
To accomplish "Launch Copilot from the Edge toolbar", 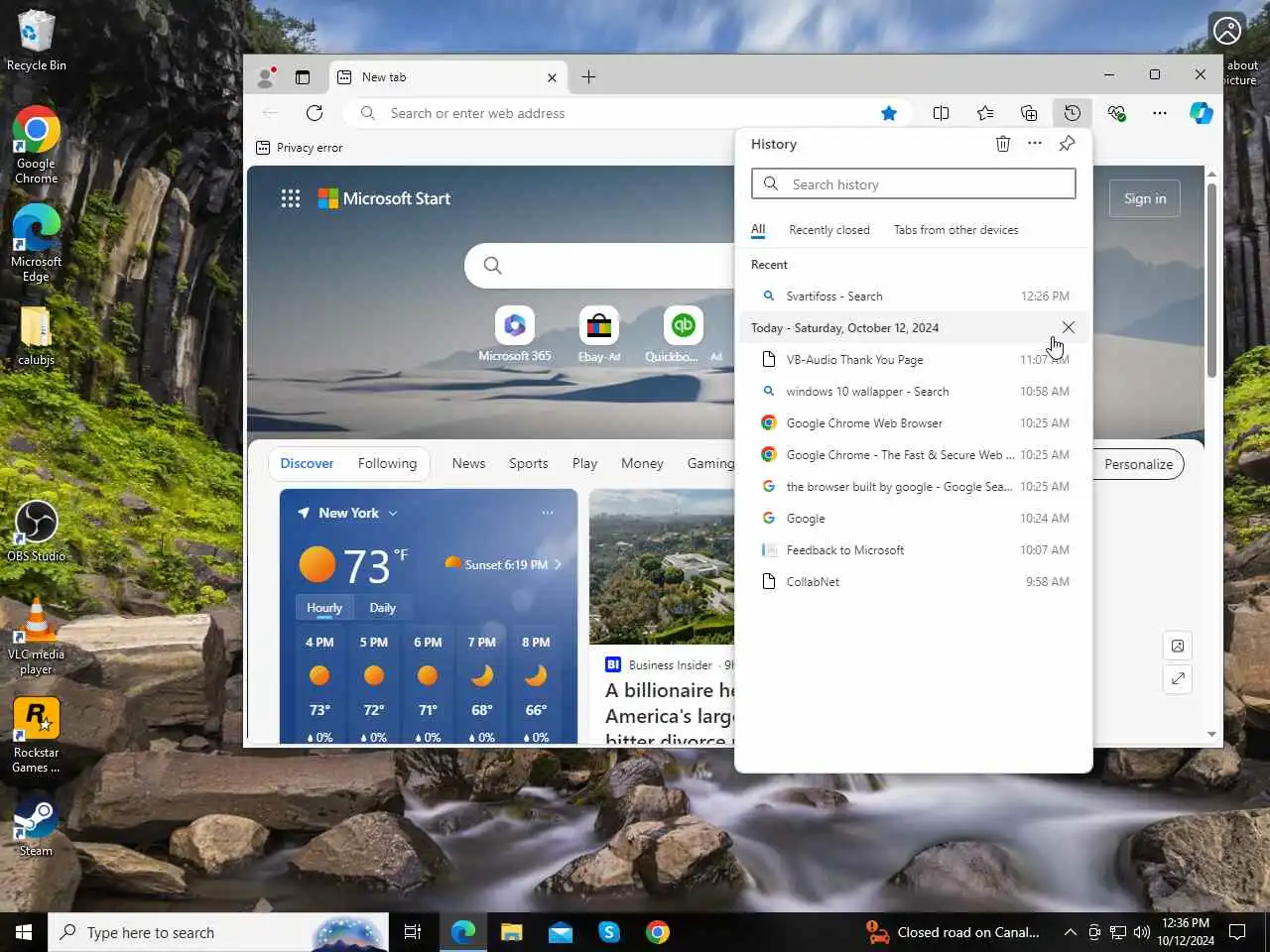I will click(1202, 113).
